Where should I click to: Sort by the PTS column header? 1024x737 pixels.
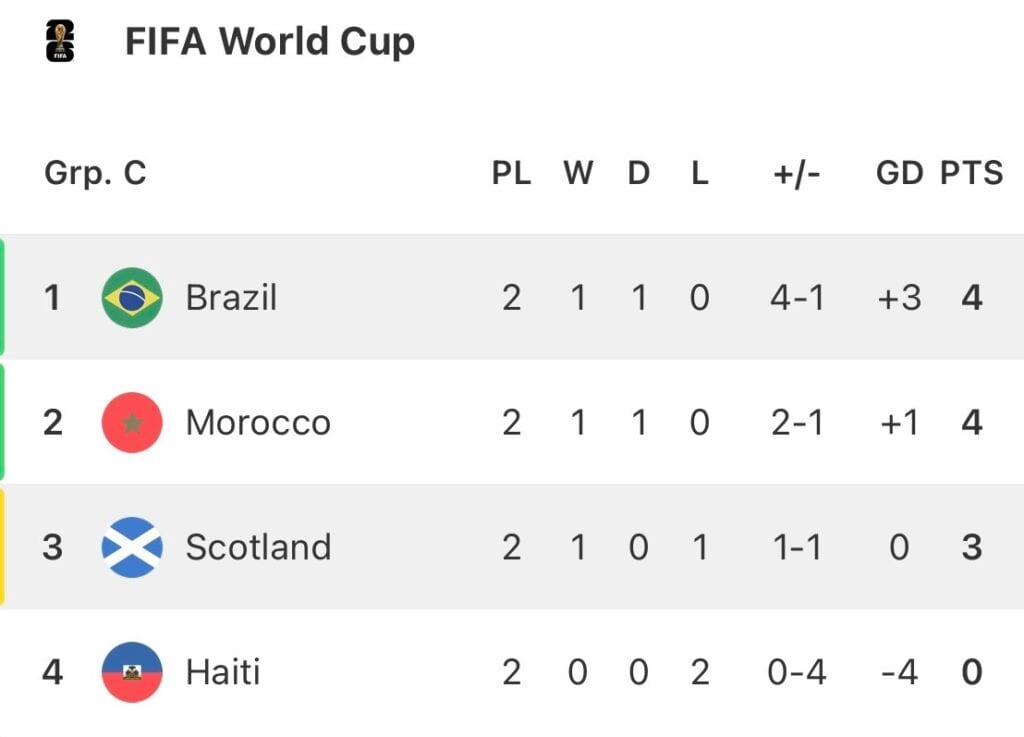[971, 174]
